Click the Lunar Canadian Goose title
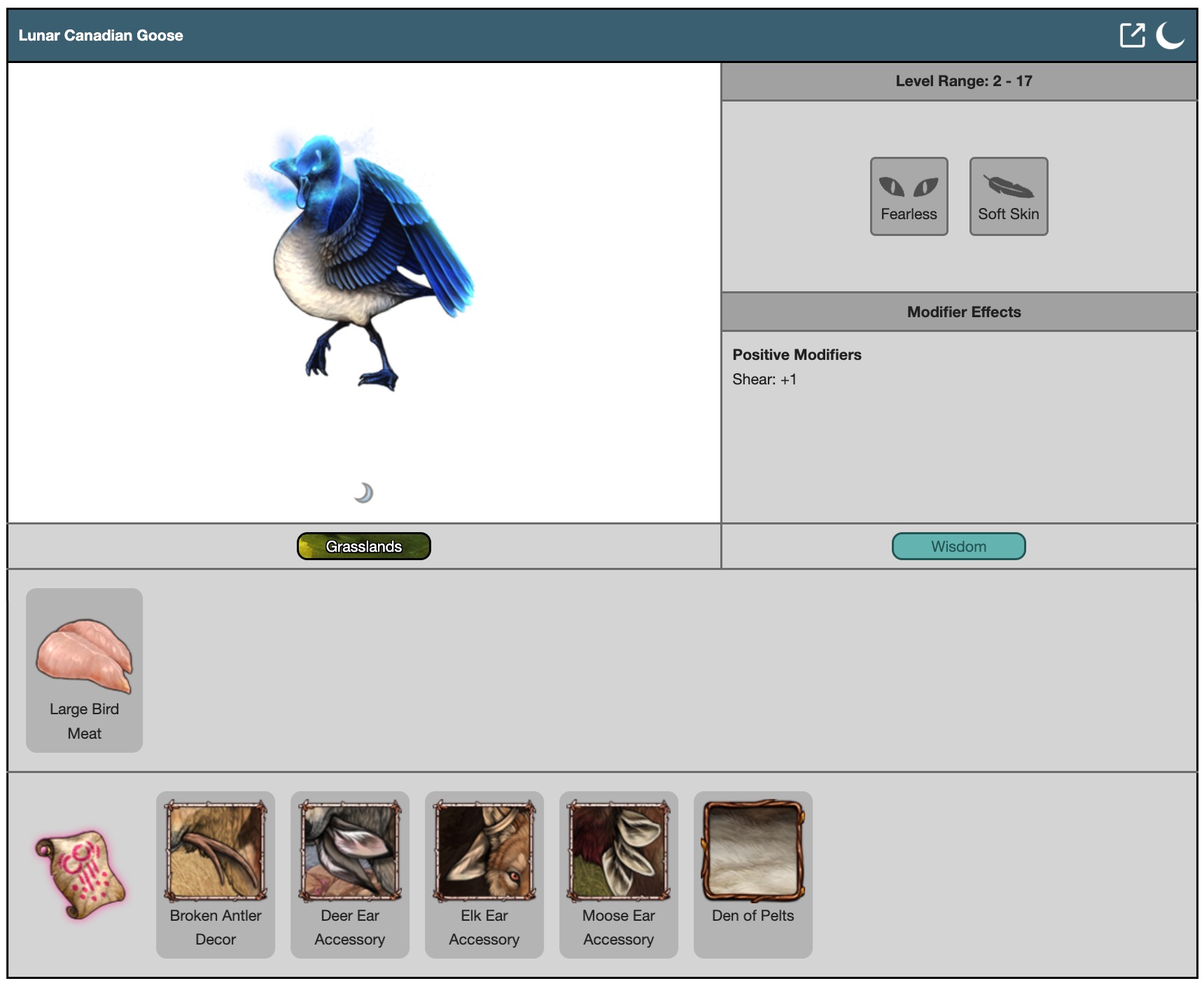The image size is (1204, 988). (x=101, y=36)
